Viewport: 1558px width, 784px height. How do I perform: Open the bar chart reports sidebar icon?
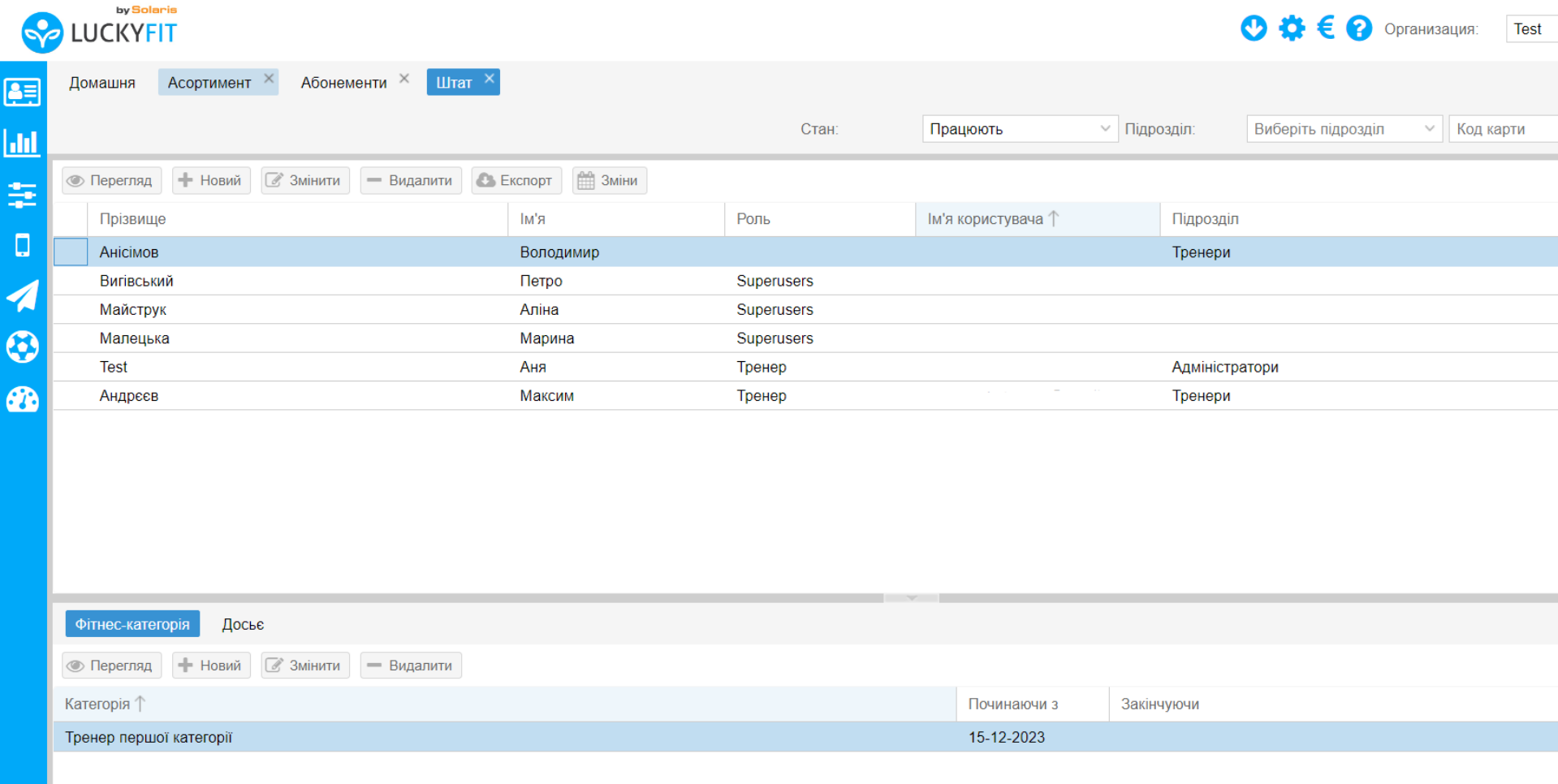click(x=22, y=143)
